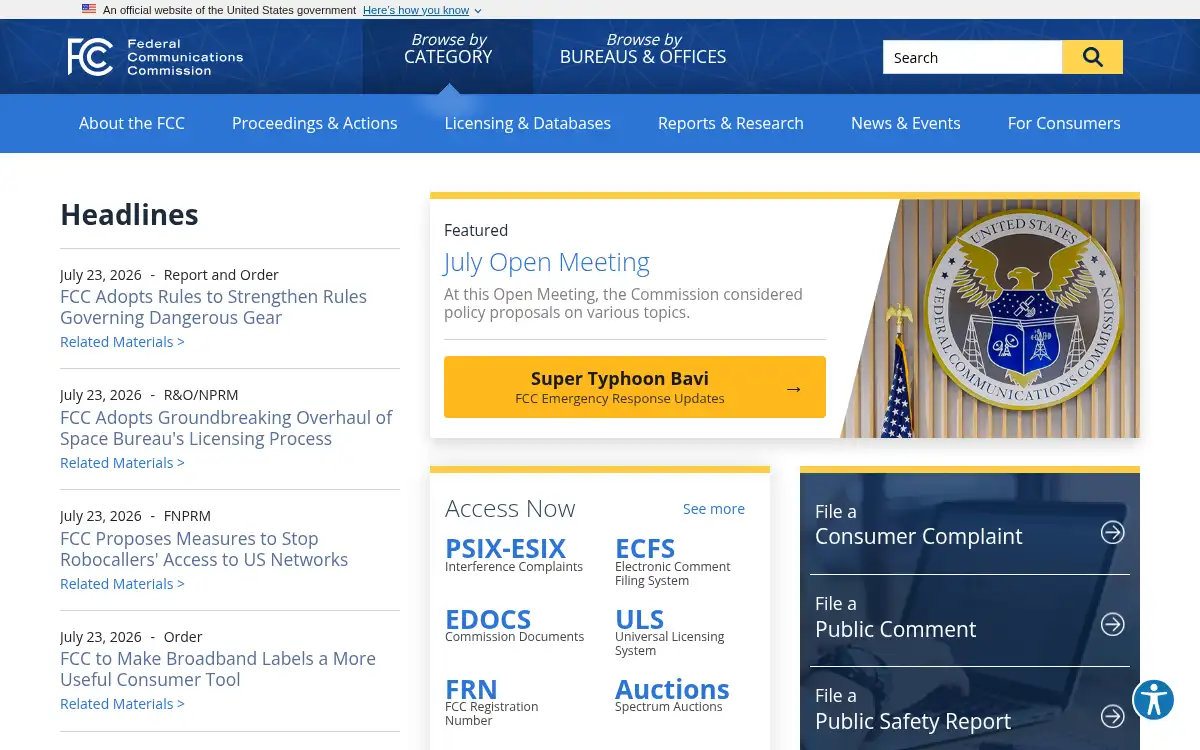
Task: Related Materials under Robocallers headline
Action: click(122, 584)
